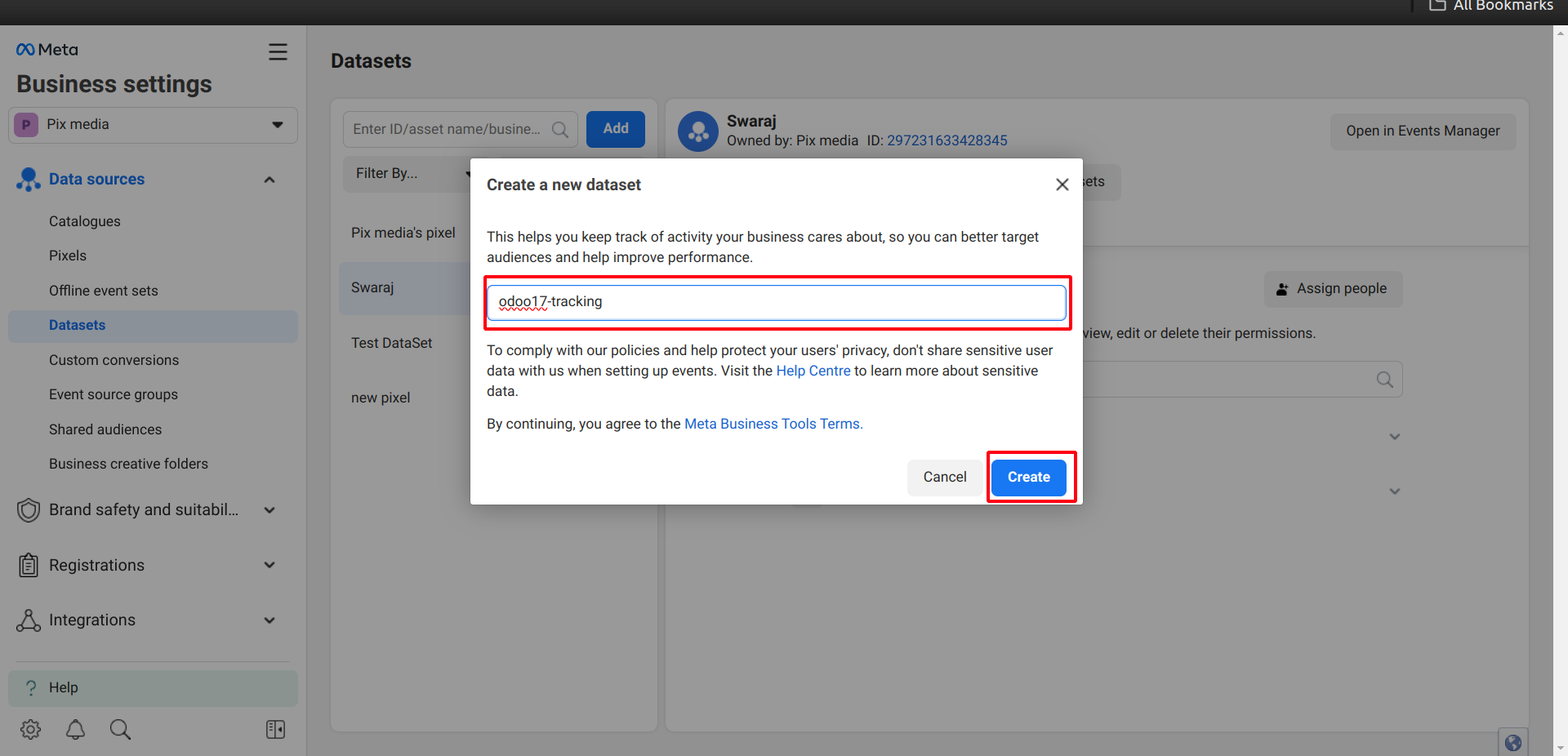1568x756 pixels.
Task: Collapse the Data sources section
Action: tap(269, 180)
